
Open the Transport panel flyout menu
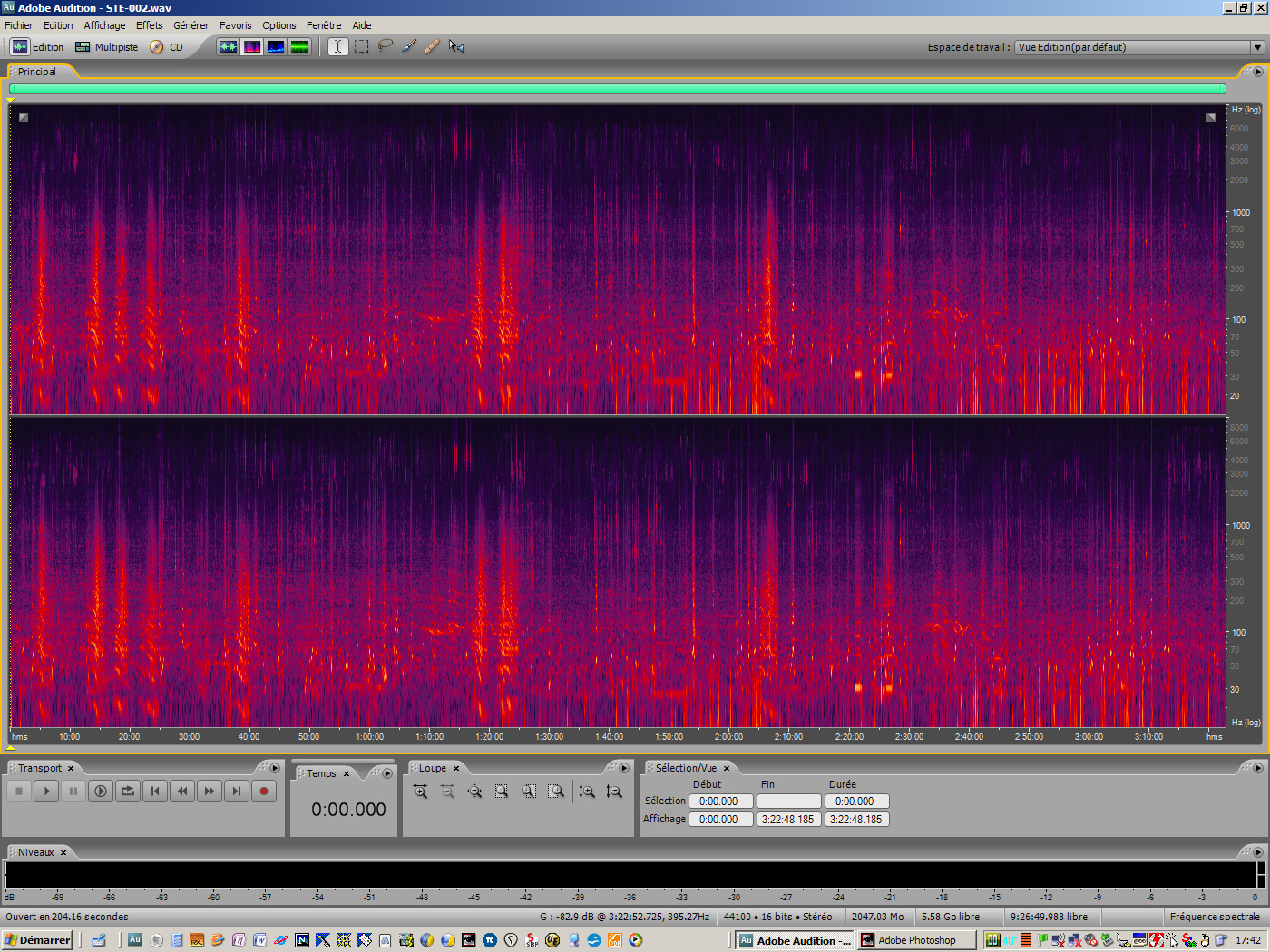coord(275,767)
